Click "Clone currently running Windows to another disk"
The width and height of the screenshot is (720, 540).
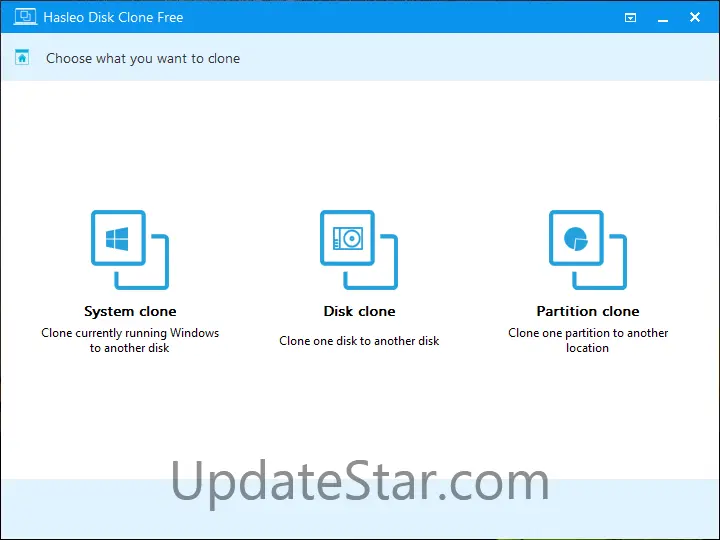[130, 340]
